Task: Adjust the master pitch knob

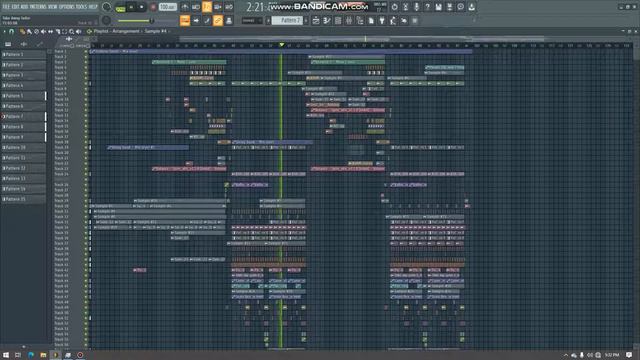Action: (x=107, y=20)
